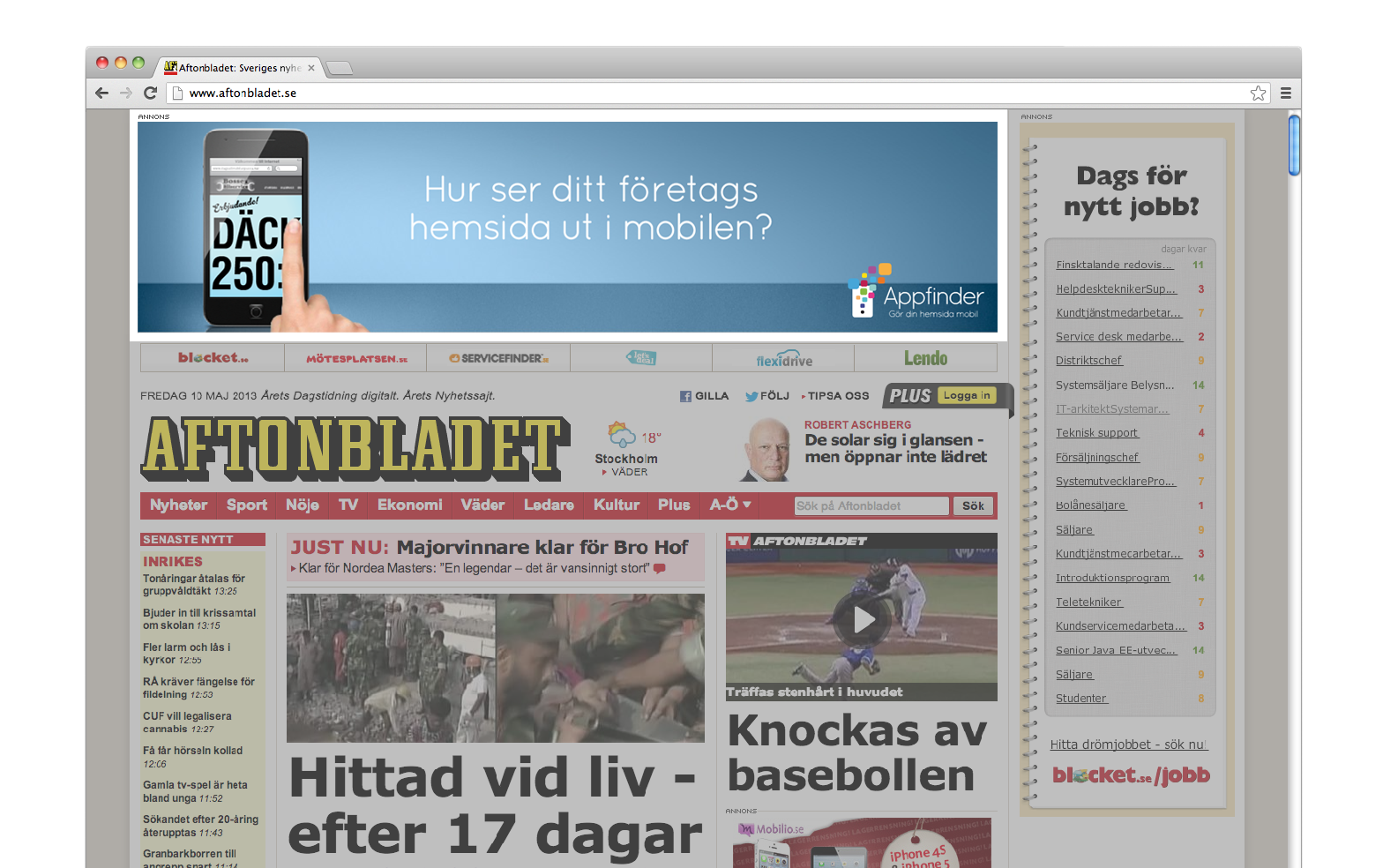Click the blocket.se/jobb logo
The image size is (1398, 868).
pyautogui.click(x=1131, y=775)
